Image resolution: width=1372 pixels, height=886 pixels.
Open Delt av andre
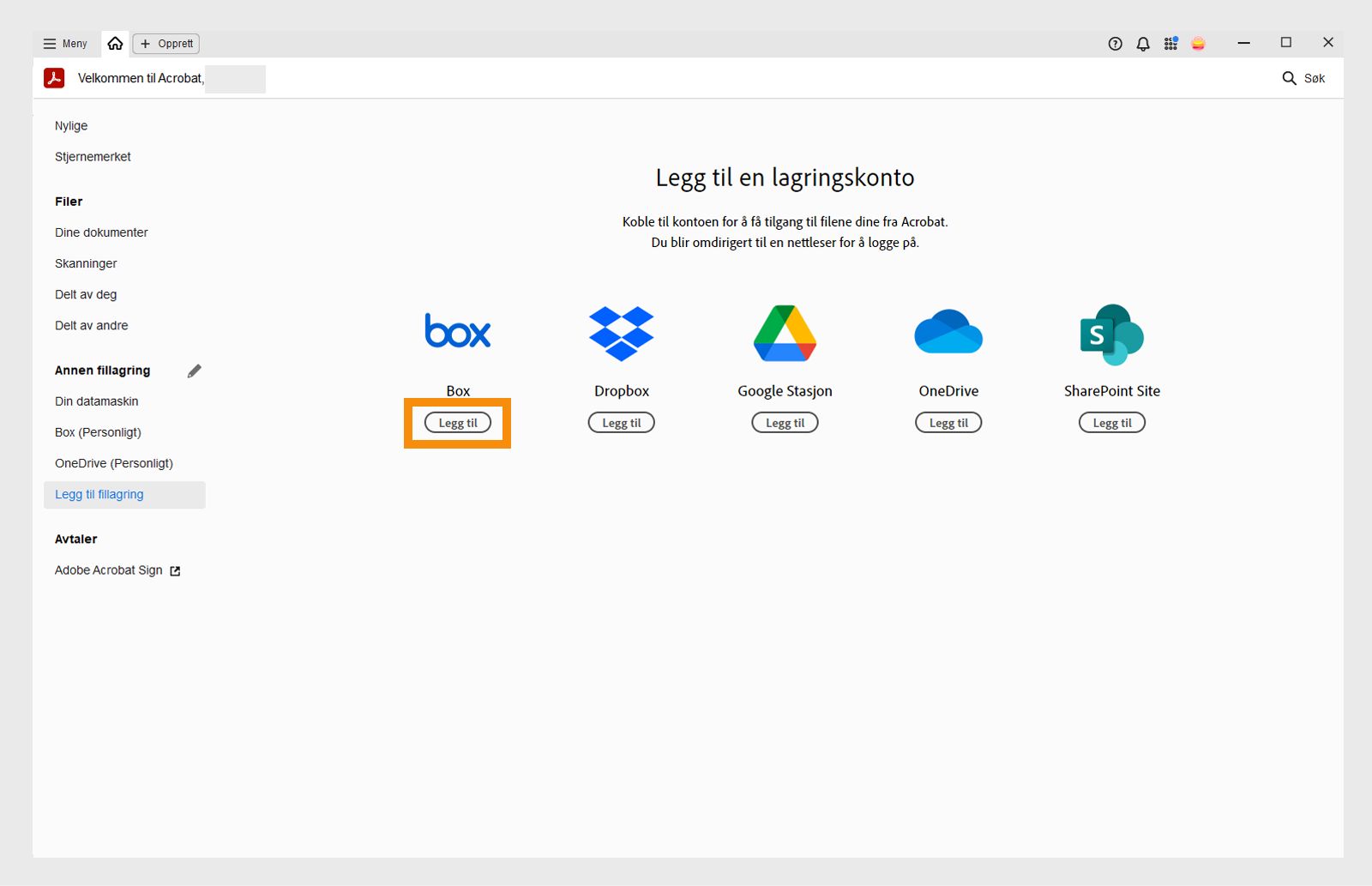[92, 325]
